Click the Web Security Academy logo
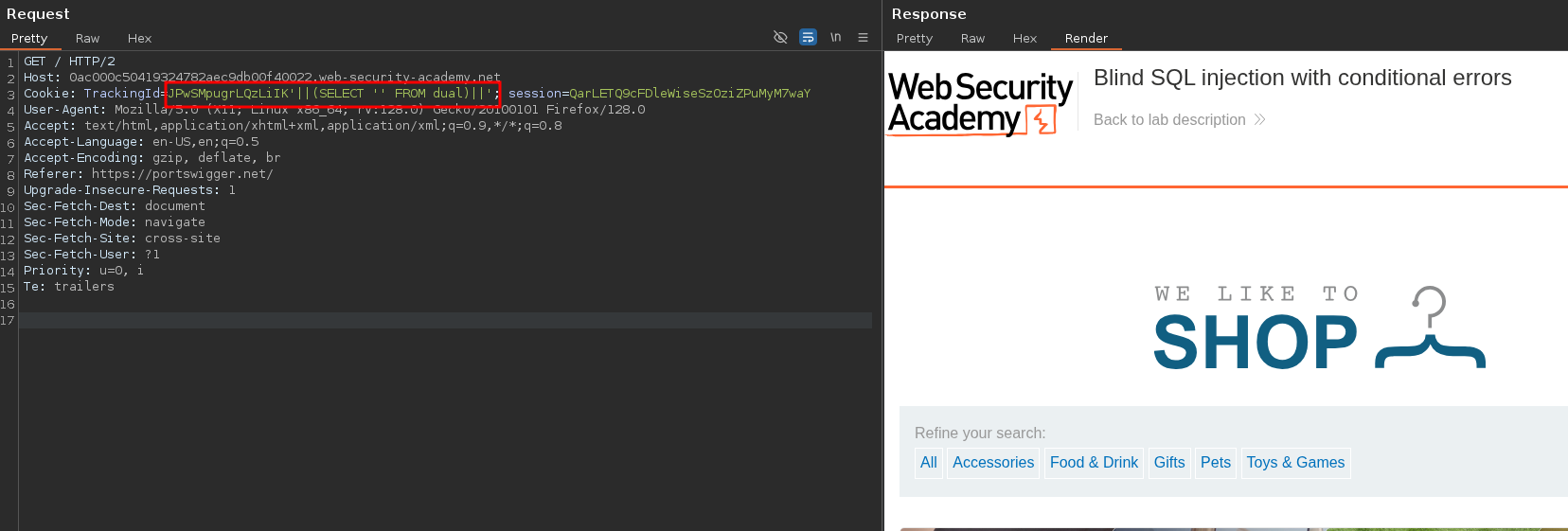1568x531 pixels. pos(980,103)
